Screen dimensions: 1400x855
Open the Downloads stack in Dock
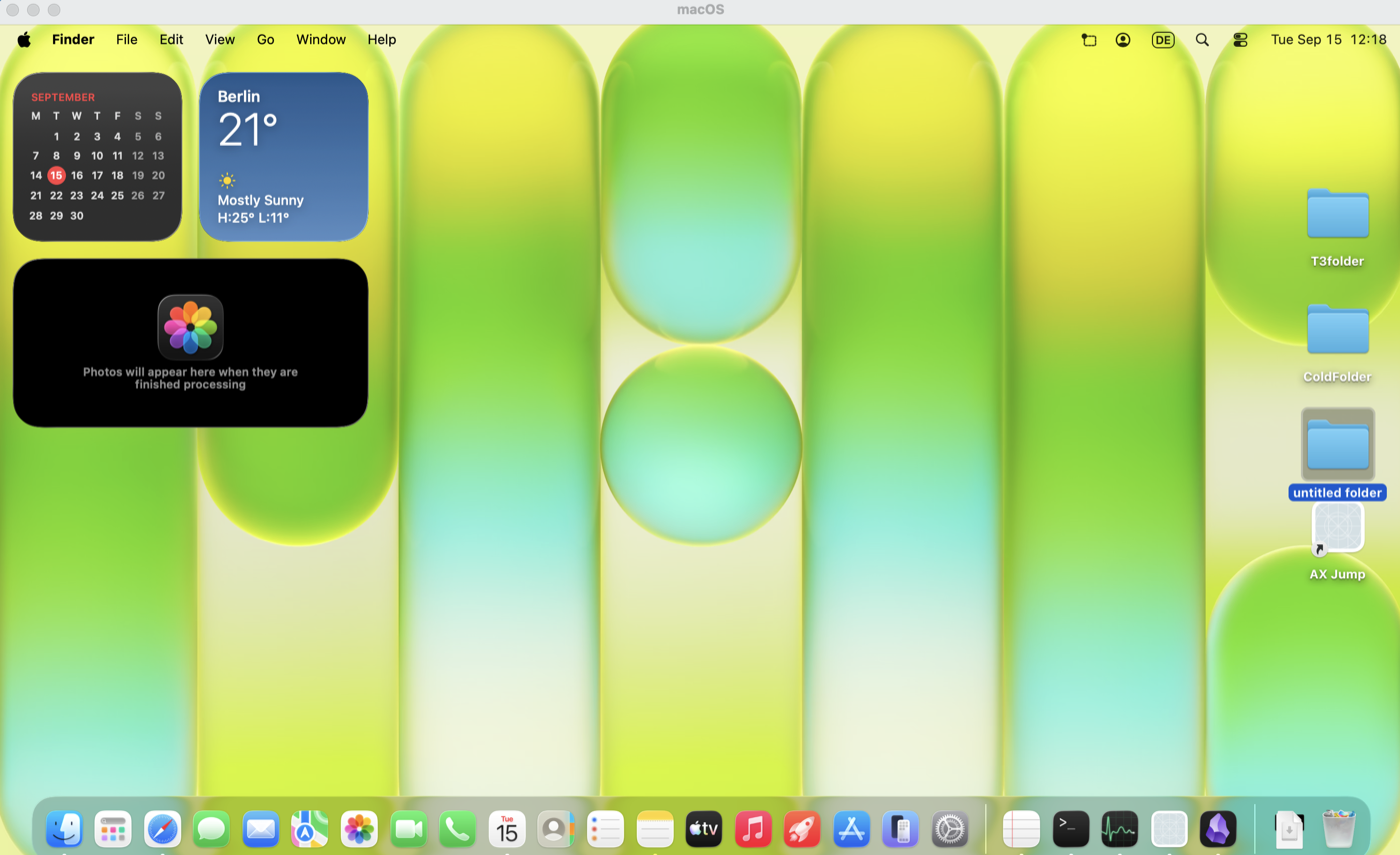(1290, 829)
